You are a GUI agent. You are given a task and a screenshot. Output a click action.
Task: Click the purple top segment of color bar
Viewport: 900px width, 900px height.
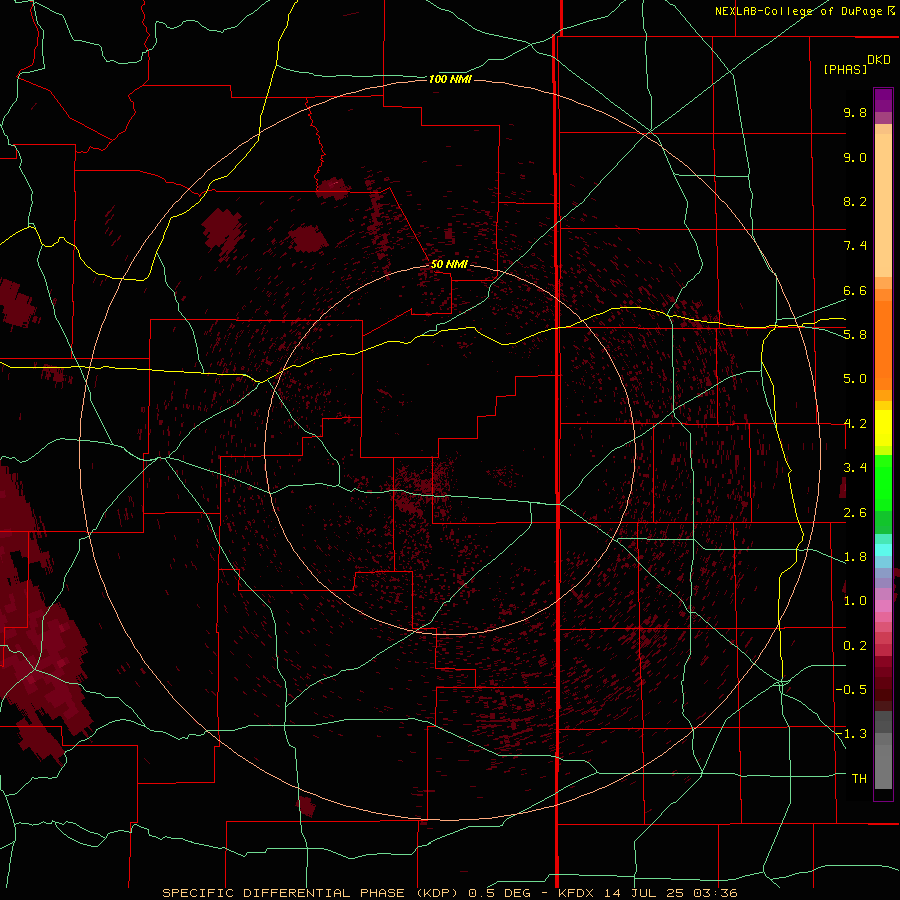pyautogui.click(x=883, y=100)
